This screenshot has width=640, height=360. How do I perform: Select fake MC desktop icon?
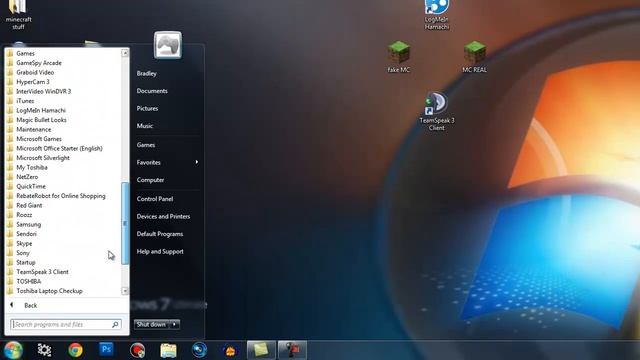click(x=399, y=57)
